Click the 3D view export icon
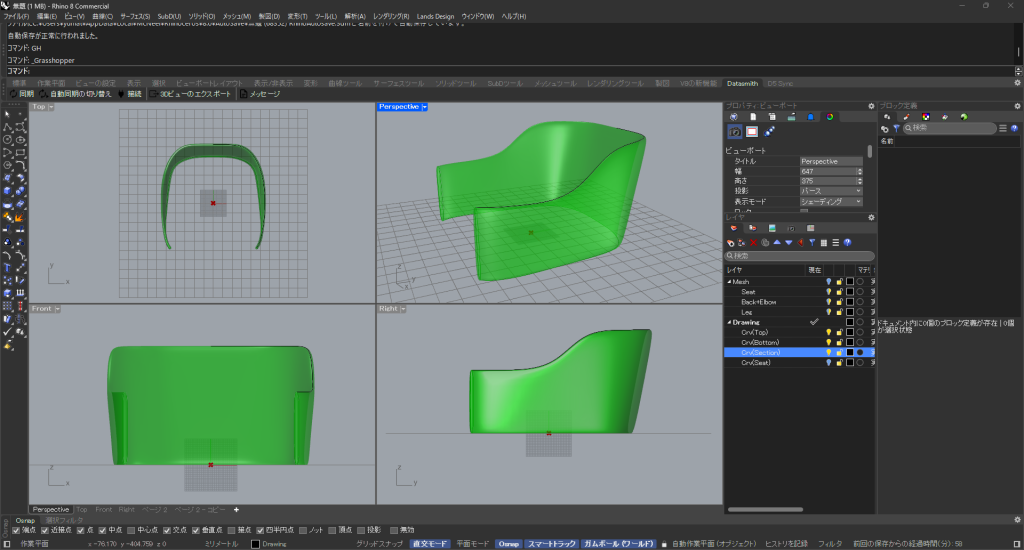This screenshot has height=550, width=1024. (x=152, y=94)
